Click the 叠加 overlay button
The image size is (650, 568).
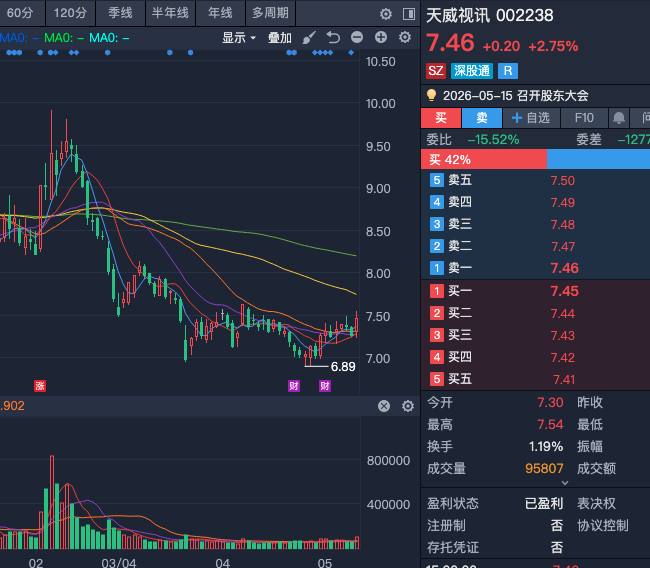click(x=280, y=38)
